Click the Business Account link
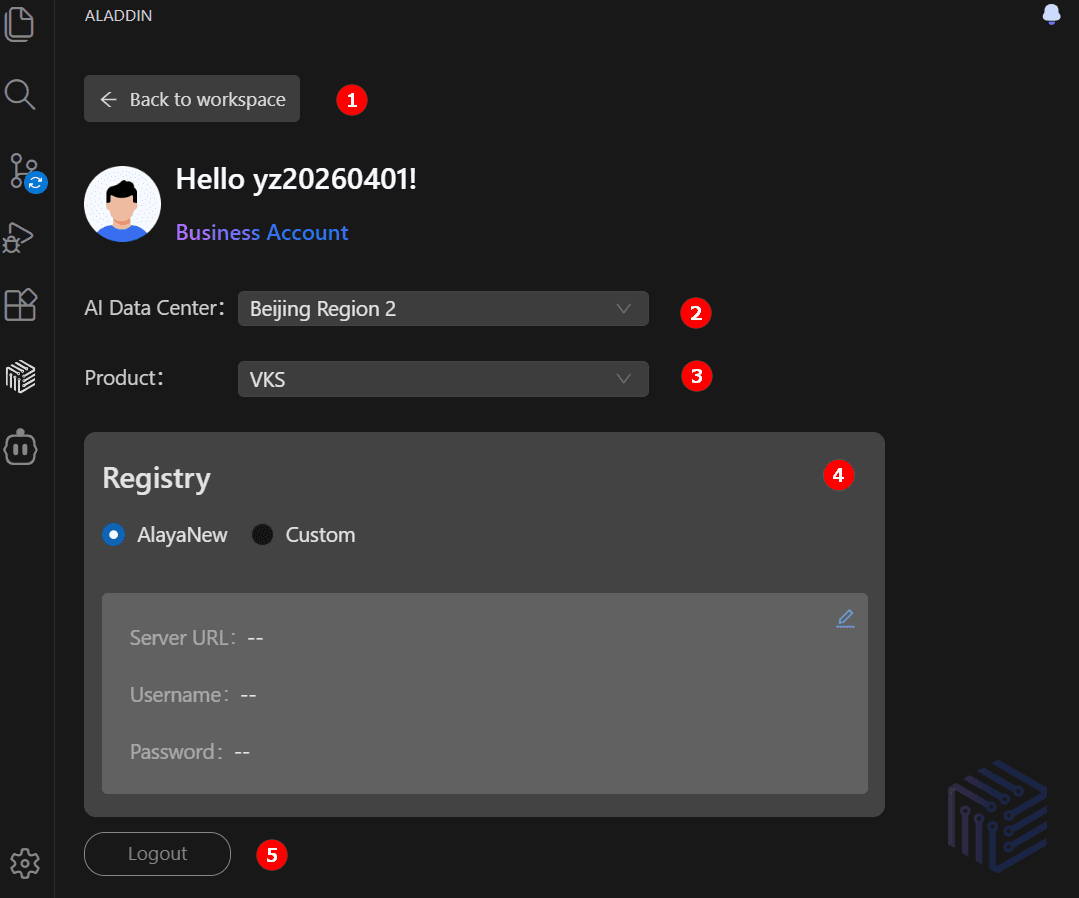Image resolution: width=1079 pixels, height=898 pixels. 261,233
